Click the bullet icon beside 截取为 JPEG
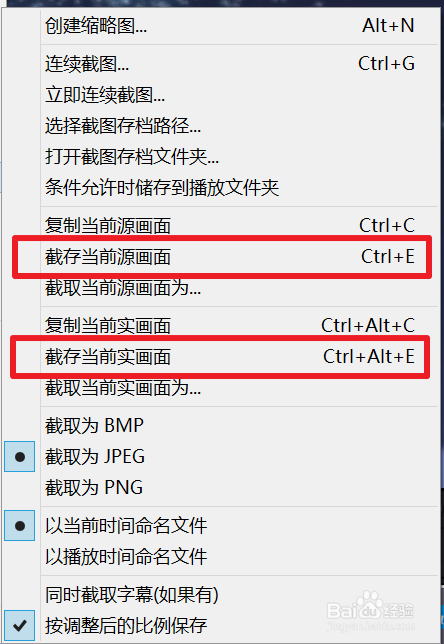The image size is (444, 644). pyautogui.click(x=20, y=457)
